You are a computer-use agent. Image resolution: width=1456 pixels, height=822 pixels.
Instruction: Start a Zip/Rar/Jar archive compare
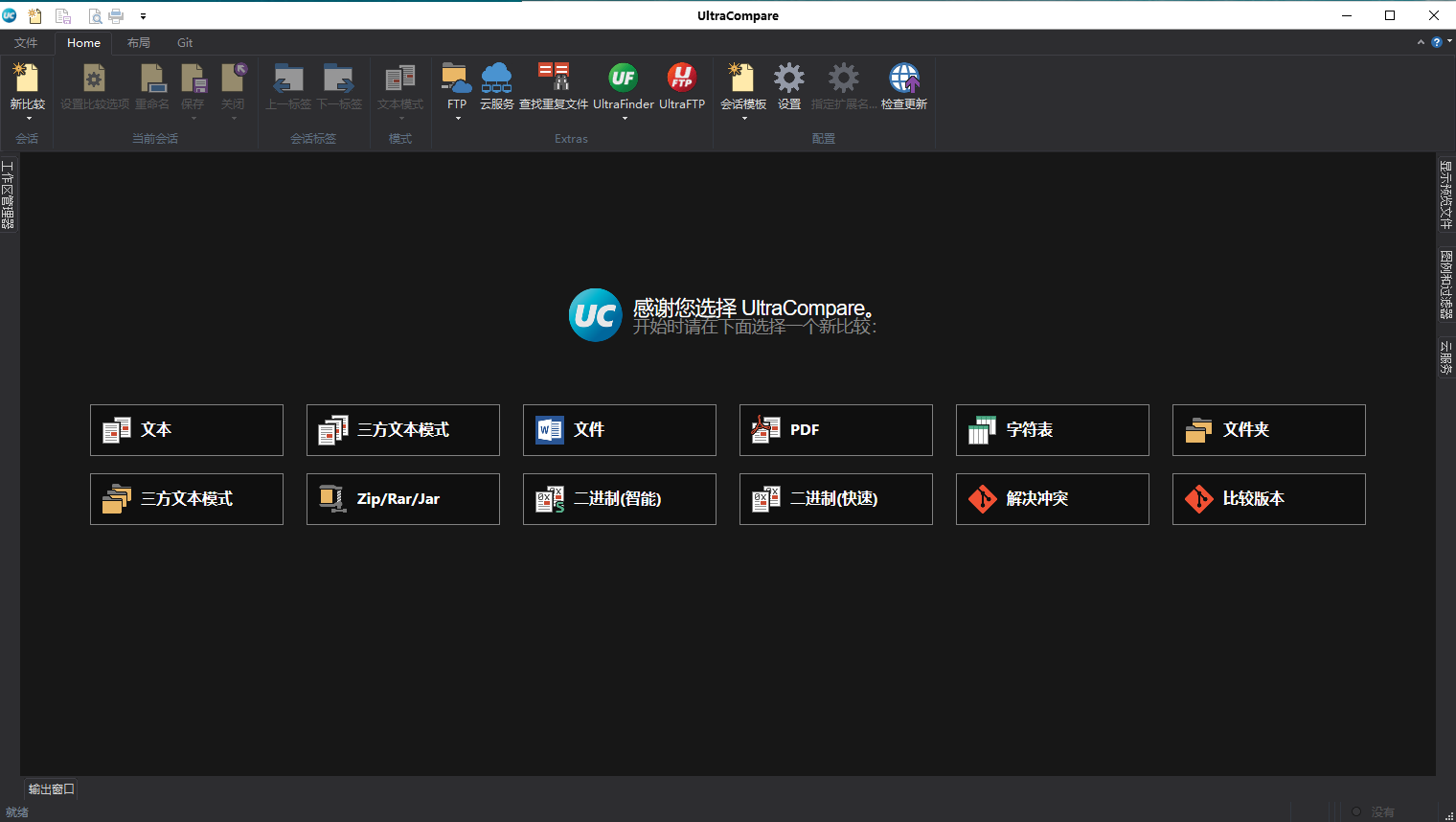coord(403,499)
